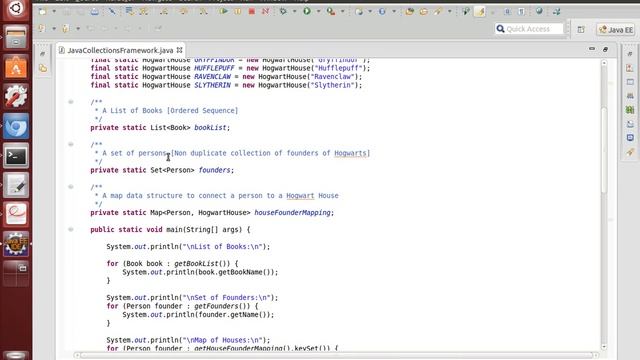Collapse the founders Javadoc comment fold

pyautogui.click(x=71, y=144)
